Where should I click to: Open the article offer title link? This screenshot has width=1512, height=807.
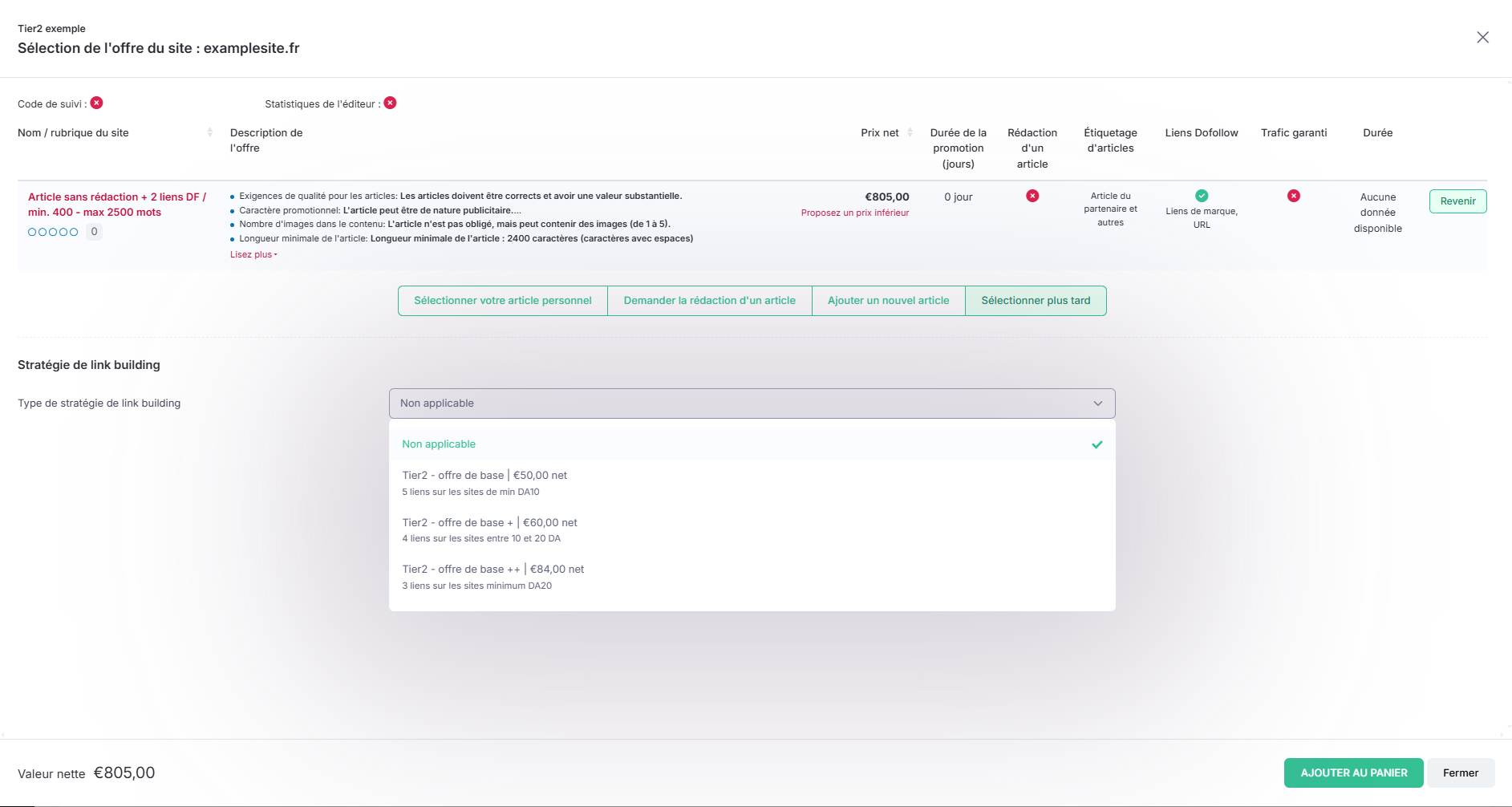pyautogui.click(x=117, y=205)
